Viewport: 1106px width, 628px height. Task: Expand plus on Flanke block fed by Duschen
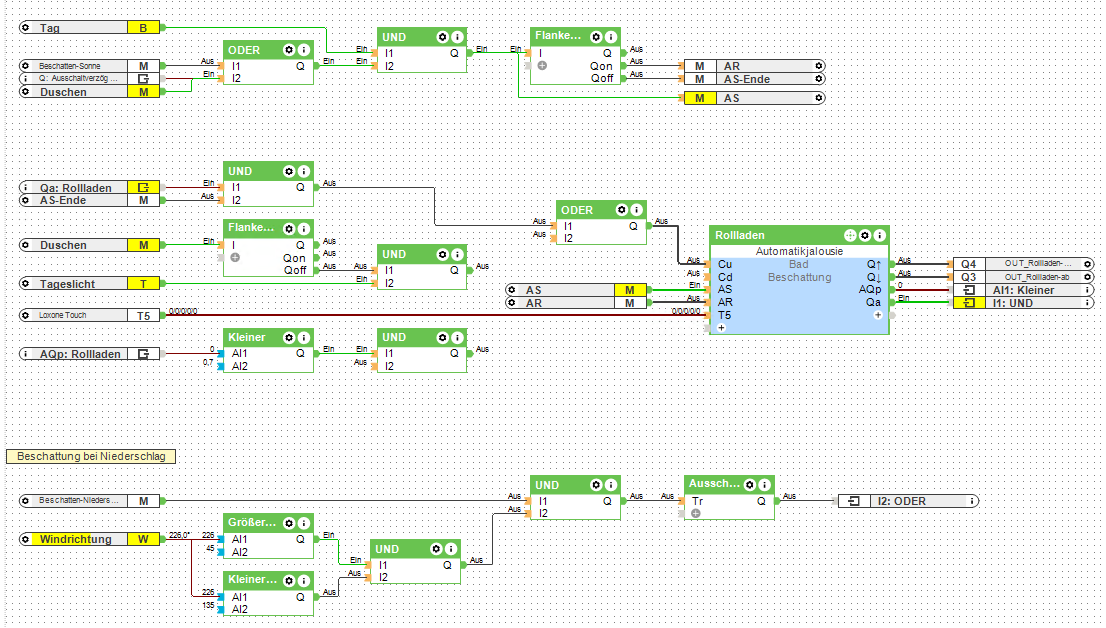[x=236, y=258]
